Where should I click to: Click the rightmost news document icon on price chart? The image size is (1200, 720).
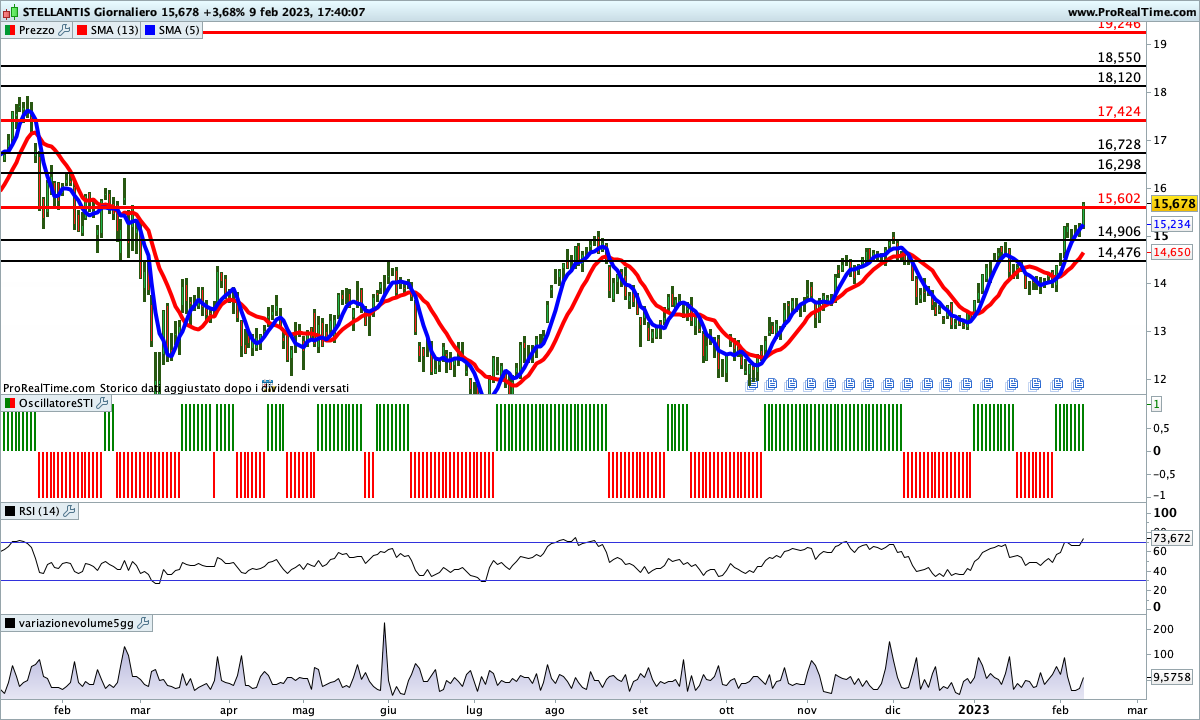point(1078,383)
